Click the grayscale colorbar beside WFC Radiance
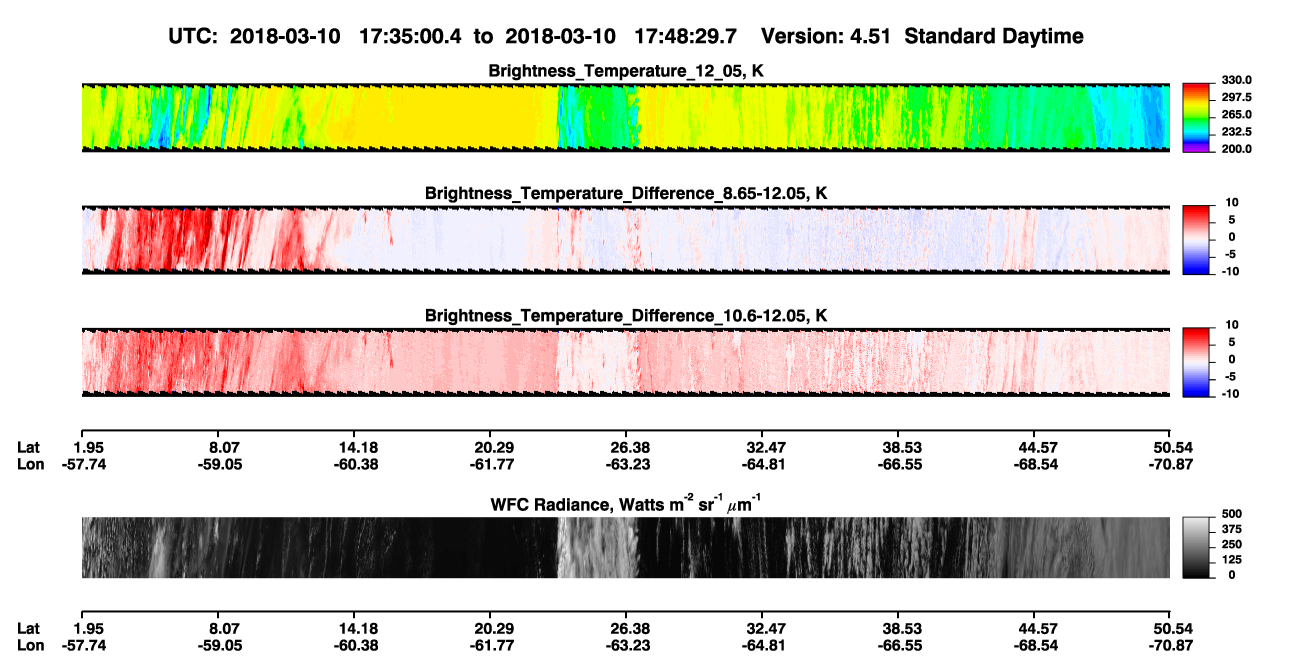1300x667 pixels. [1197, 547]
